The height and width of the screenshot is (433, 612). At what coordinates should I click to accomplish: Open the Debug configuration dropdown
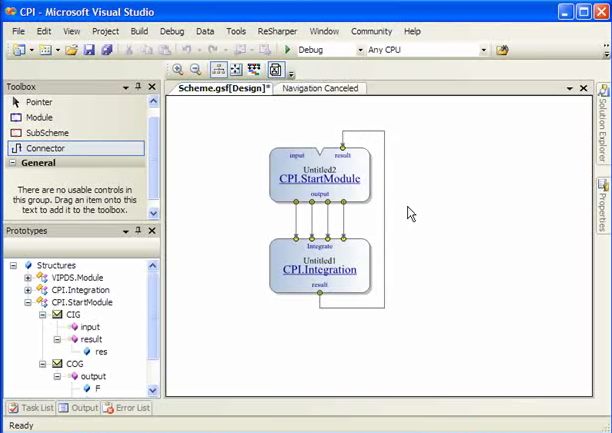(361, 50)
